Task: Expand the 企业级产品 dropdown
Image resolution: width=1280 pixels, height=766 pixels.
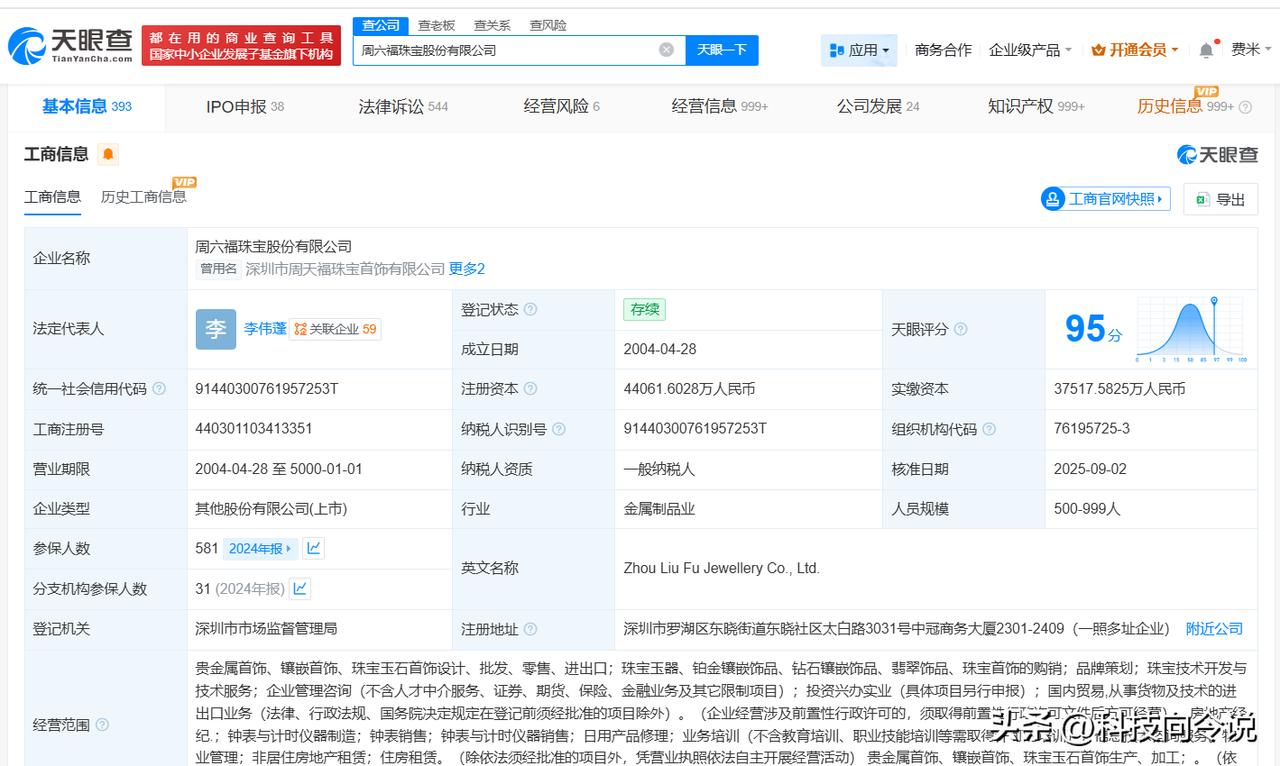Action: coord(1030,50)
